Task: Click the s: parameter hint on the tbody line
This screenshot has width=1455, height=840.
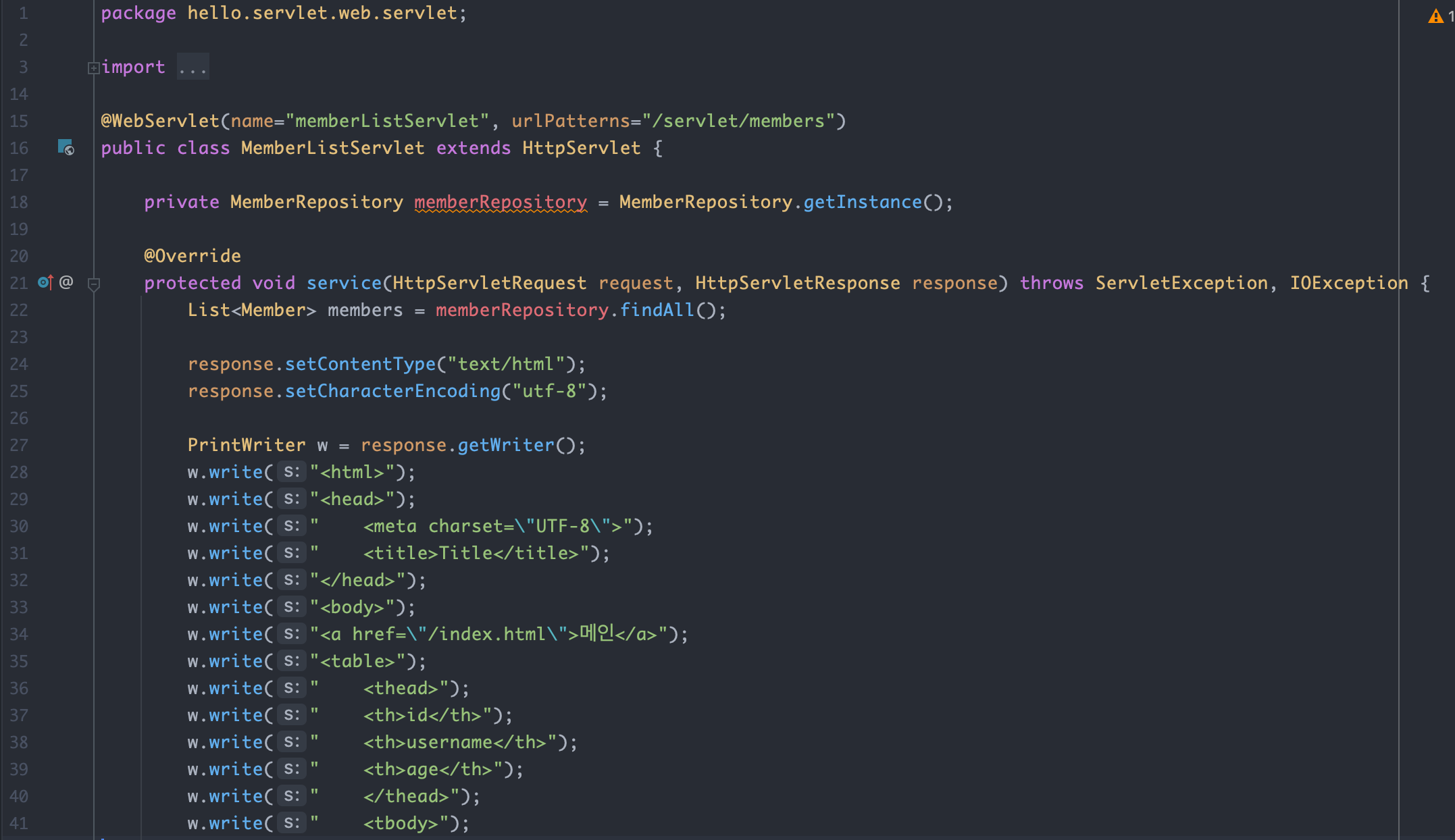Action: coord(292,823)
